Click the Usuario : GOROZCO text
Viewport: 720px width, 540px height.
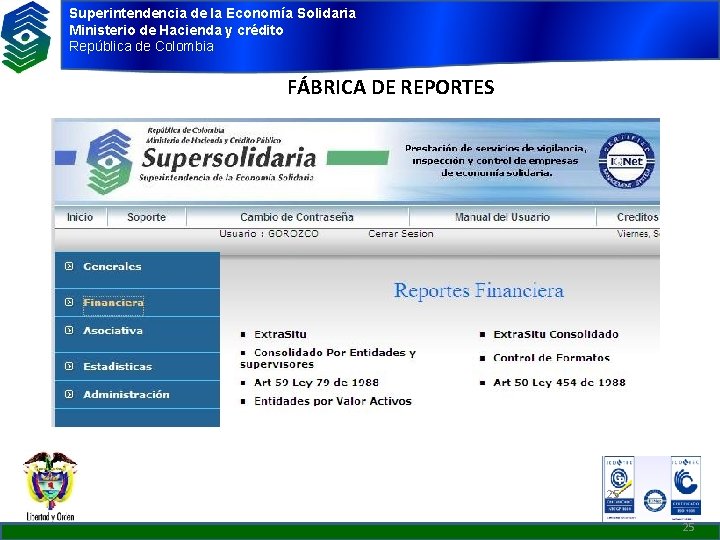269,234
